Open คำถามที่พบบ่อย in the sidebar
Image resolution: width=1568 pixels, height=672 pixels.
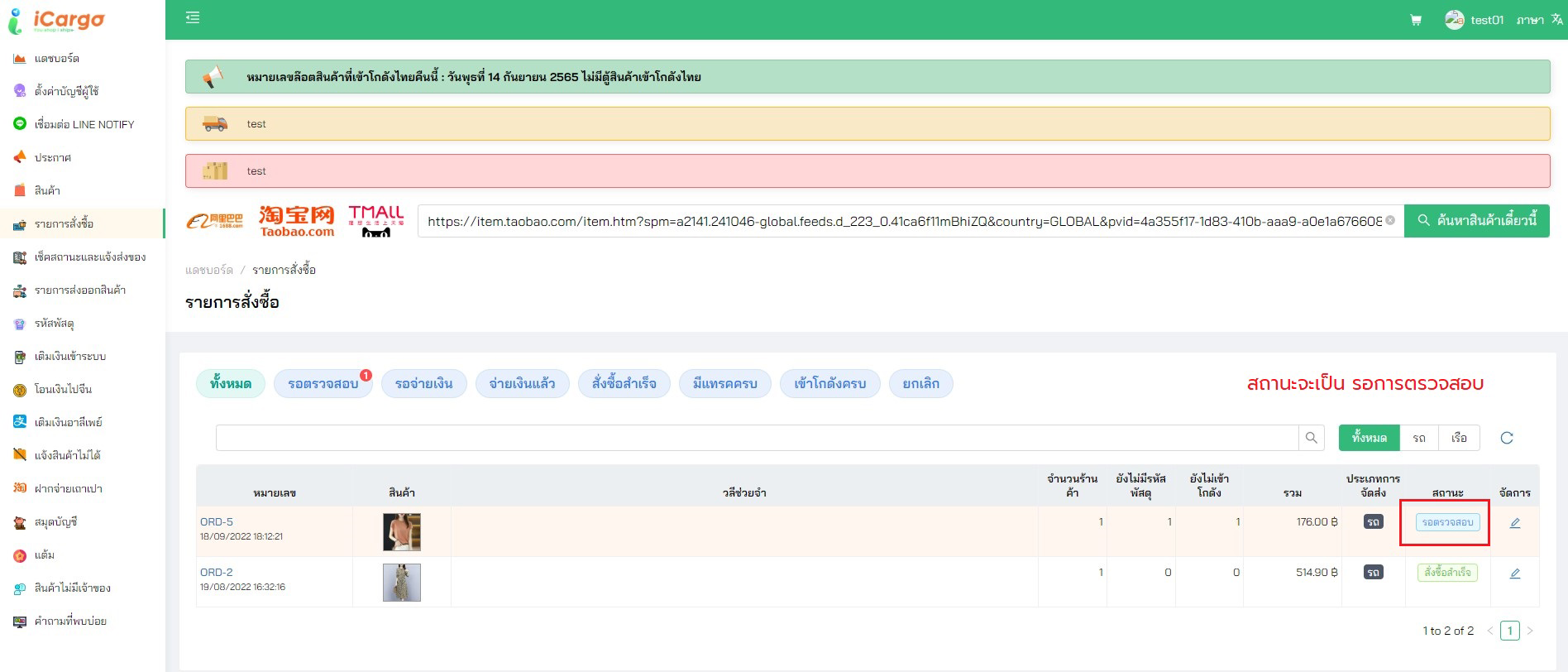[70, 621]
